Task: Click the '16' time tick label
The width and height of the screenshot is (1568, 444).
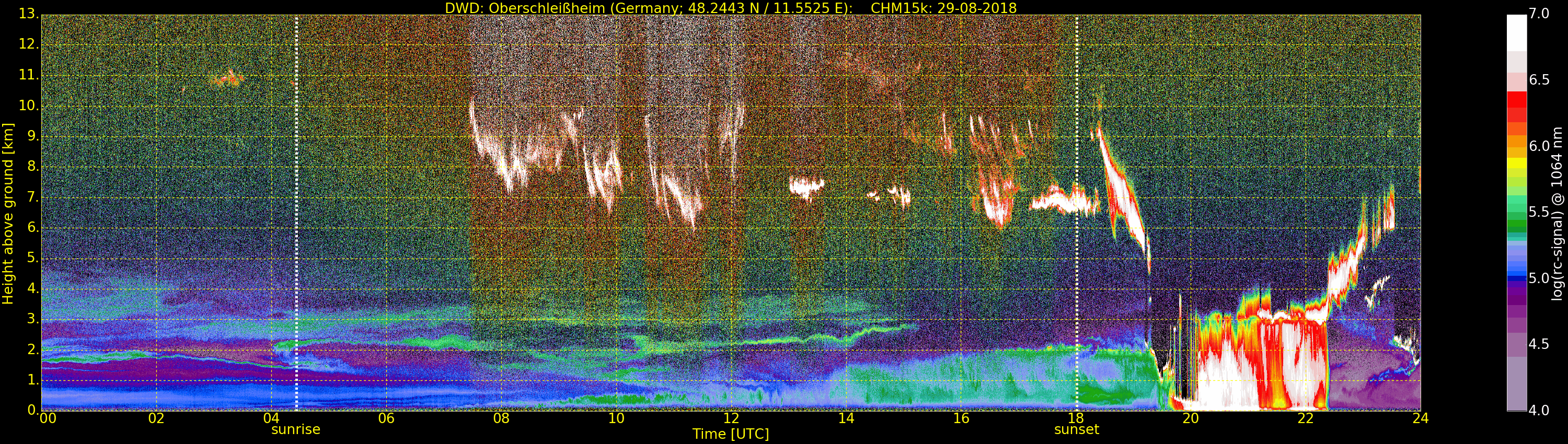Action: pos(961,418)
